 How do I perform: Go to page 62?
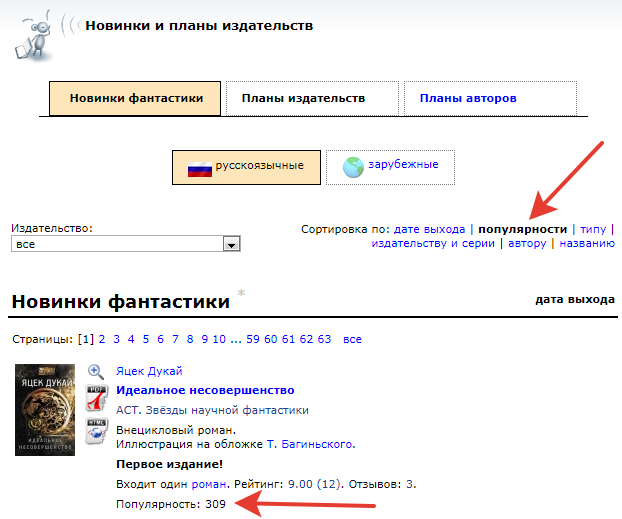click(306, 339)
